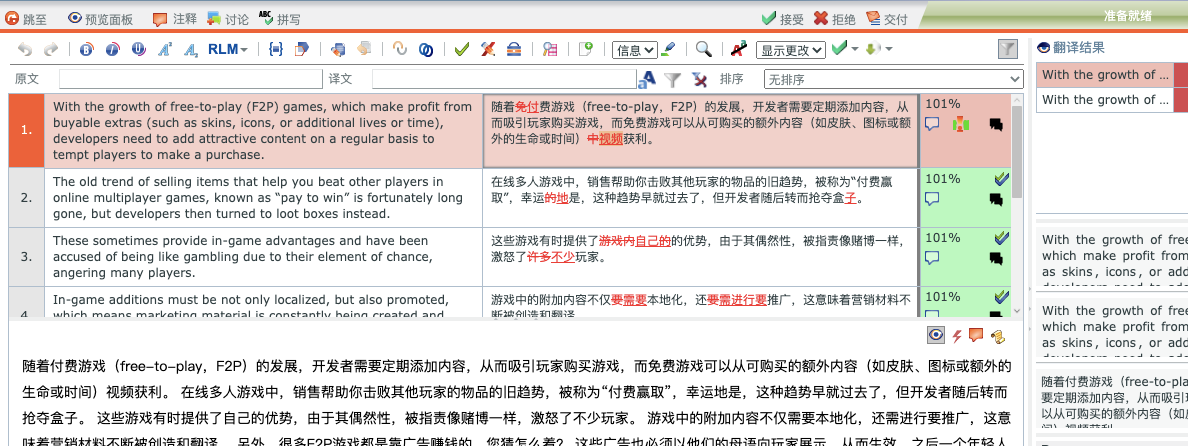This screenshot has height=446, width=1188.
Task: Click the grey funnel apply filter icon
Action: (672, 79)
